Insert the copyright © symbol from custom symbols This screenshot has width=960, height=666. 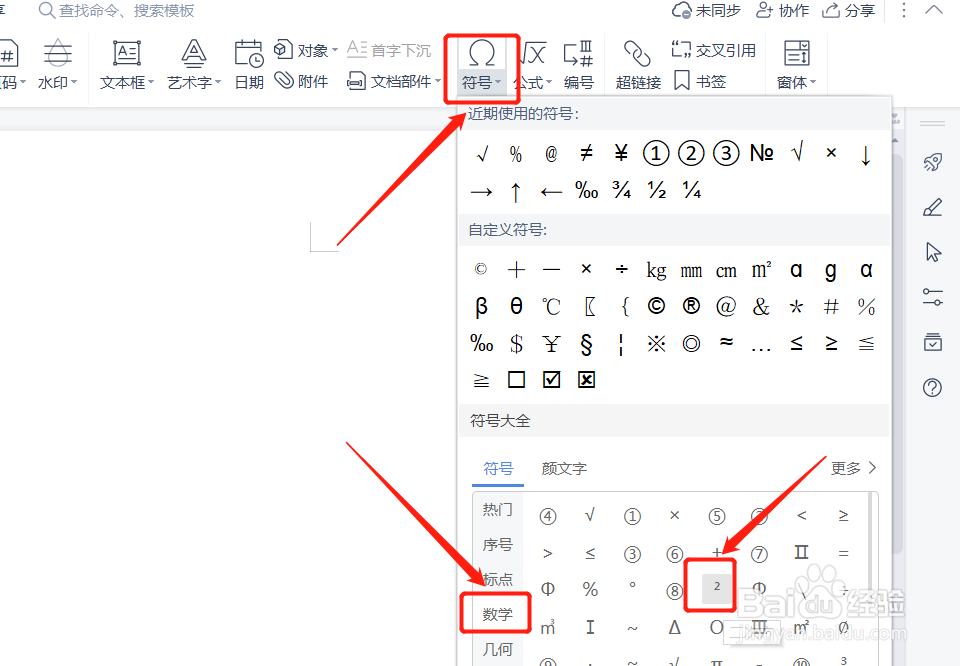pos(480,269)
